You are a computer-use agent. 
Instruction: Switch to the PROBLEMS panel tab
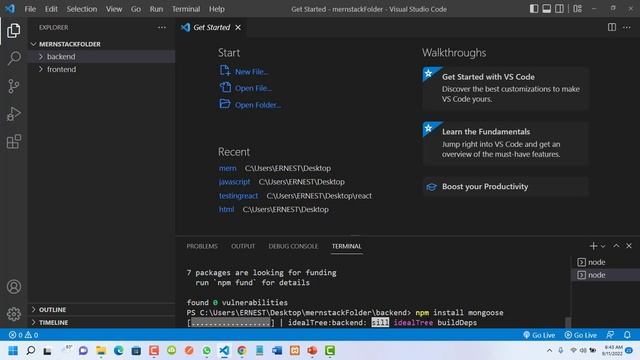click(202, 246)
